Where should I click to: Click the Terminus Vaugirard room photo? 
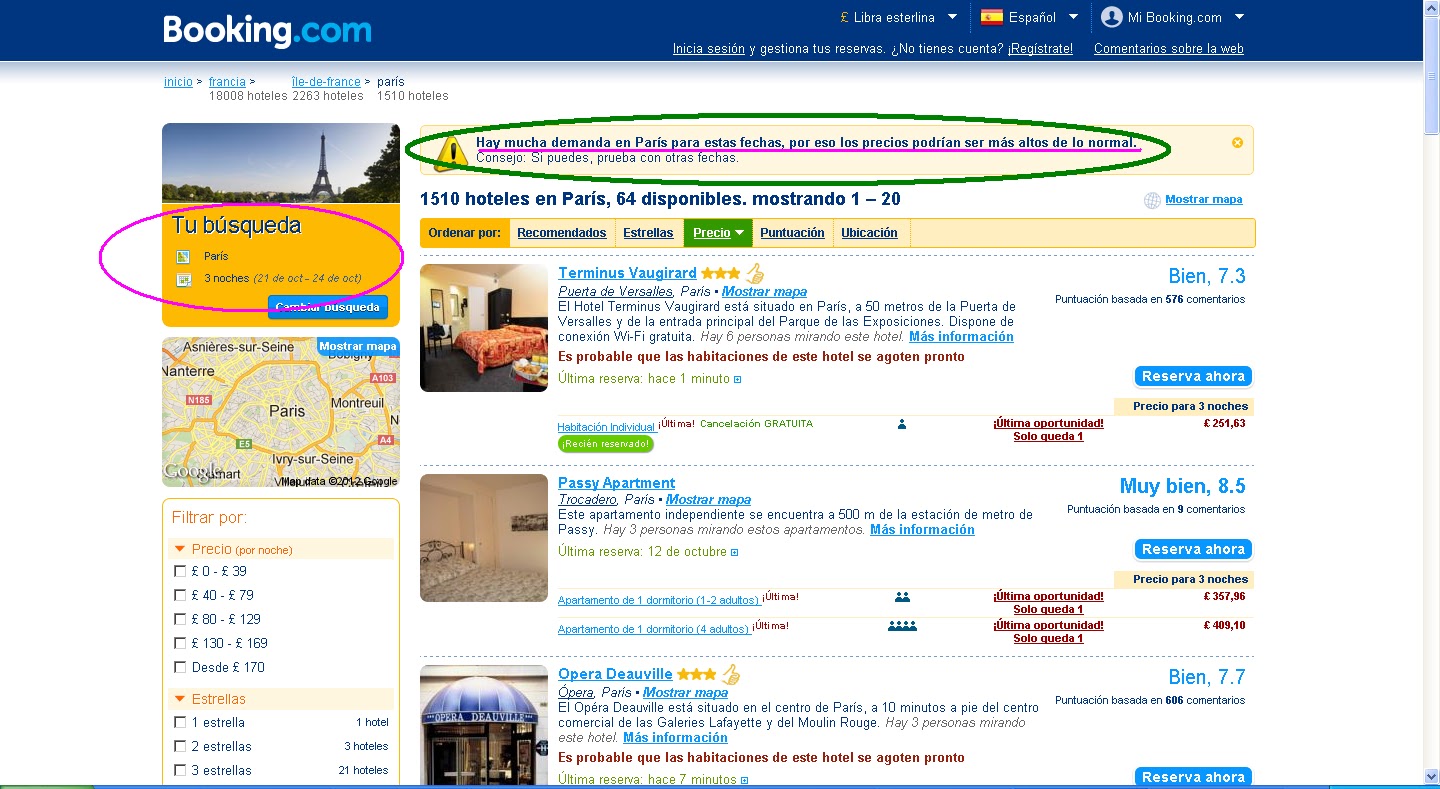point(484,328)
